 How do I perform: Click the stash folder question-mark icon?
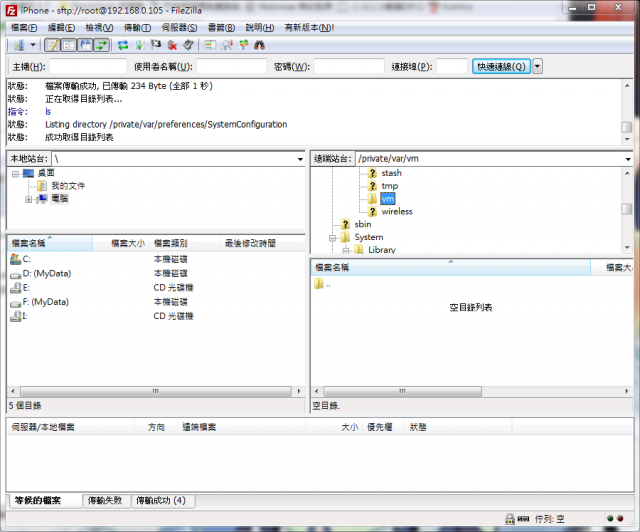[x=372, y=173]
